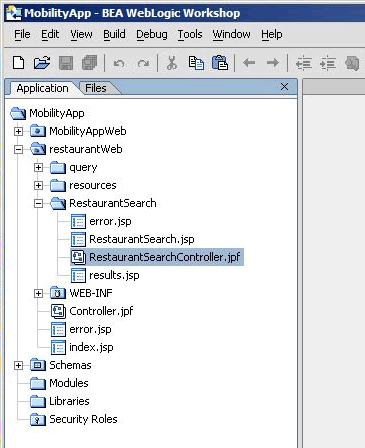The image size is (365, 448).
Task: Select the resources folder label
Action: [x=93, y=185]
